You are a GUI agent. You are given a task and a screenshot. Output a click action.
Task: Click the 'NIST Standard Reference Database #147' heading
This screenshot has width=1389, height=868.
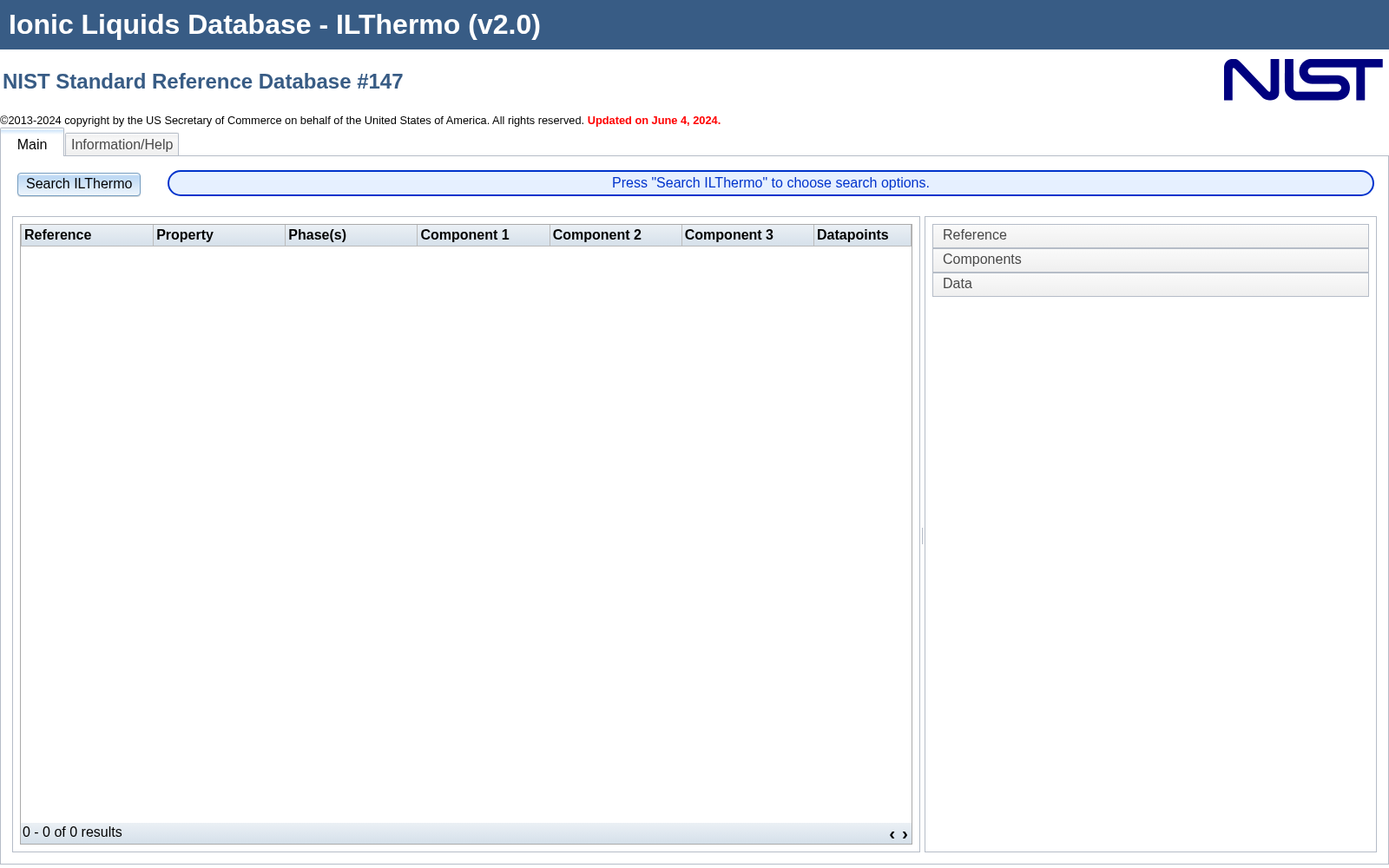pos(203,82)
